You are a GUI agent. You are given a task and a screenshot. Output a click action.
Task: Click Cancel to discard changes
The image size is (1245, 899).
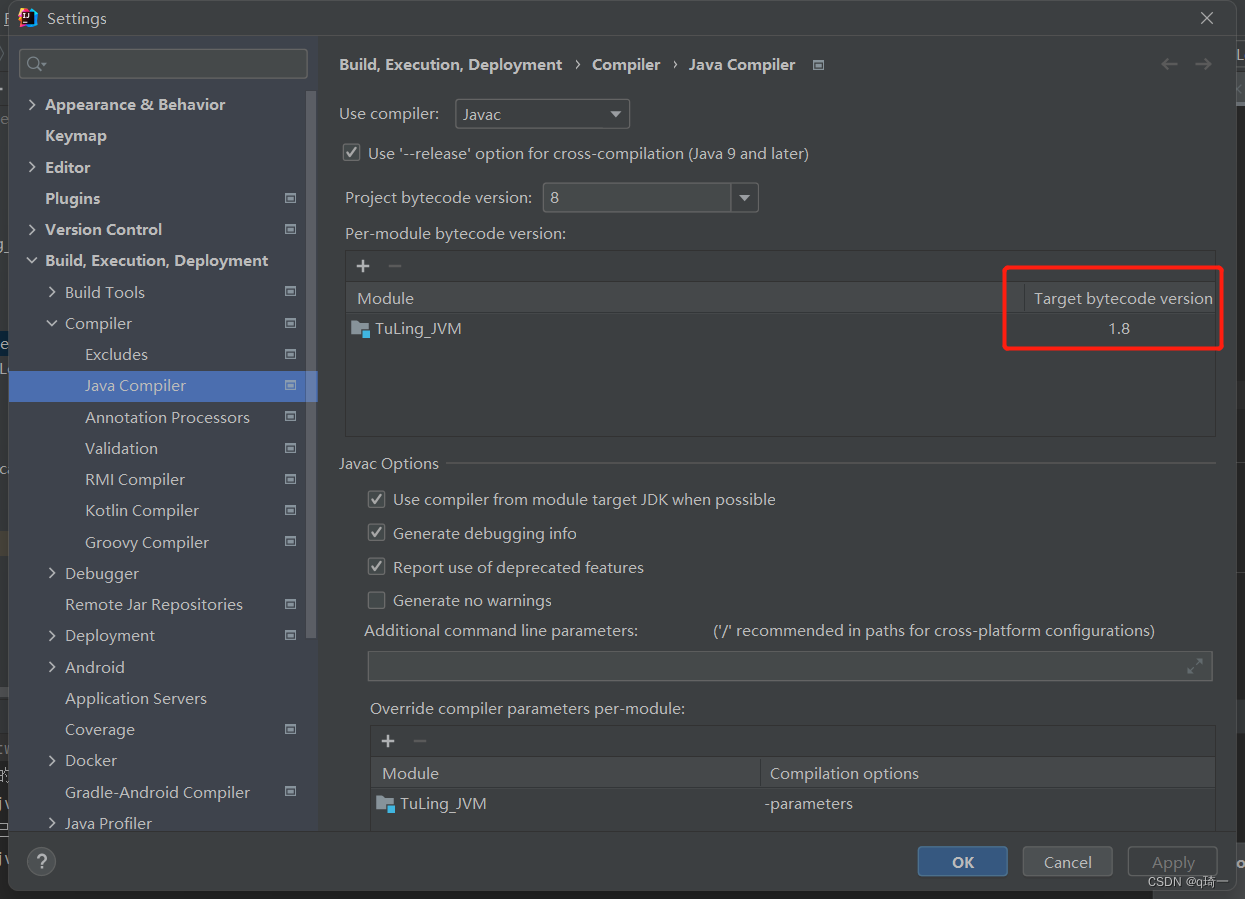tap(1067, 862)
